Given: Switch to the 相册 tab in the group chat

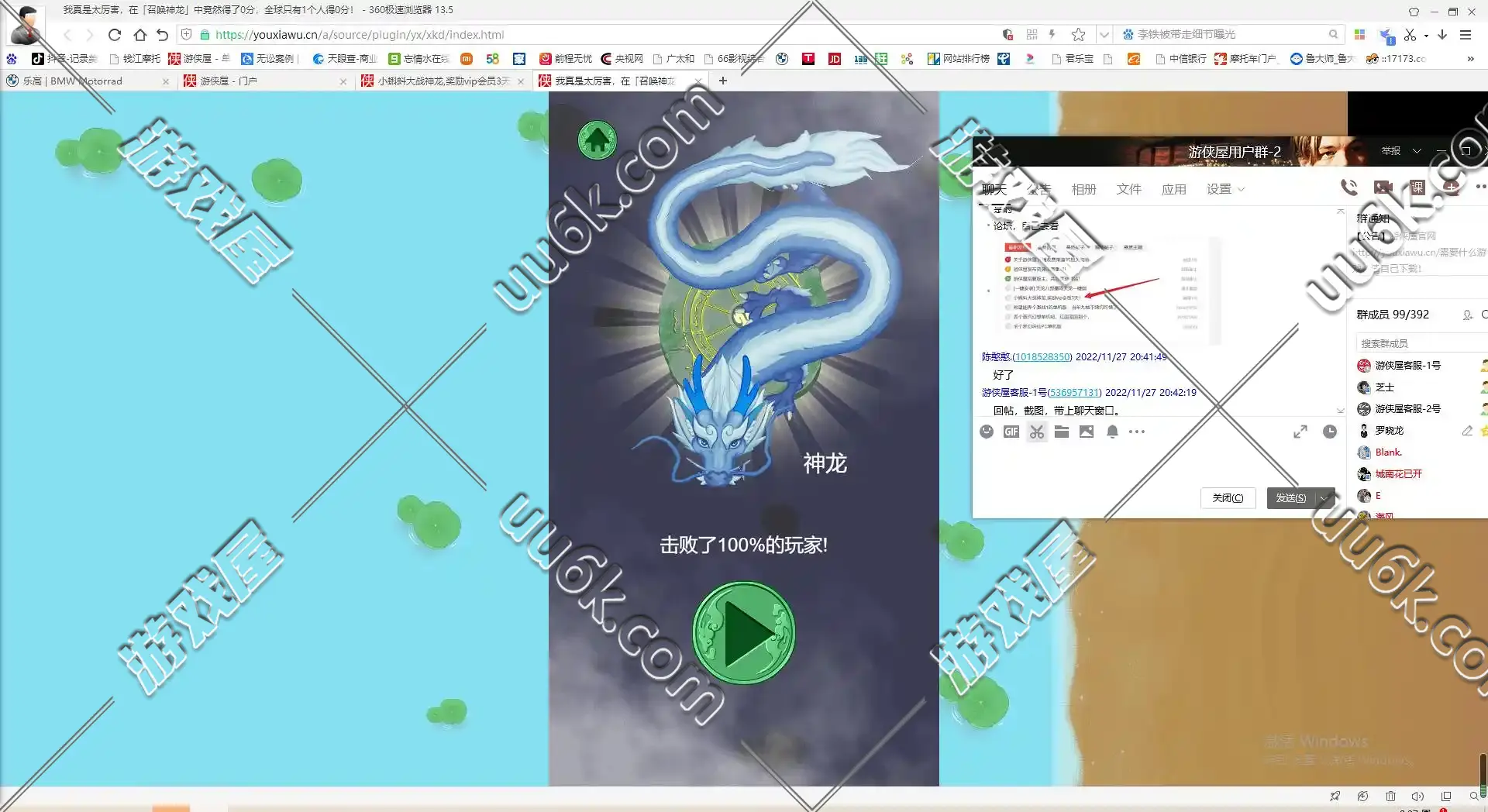Looking at the screenshot, I should (1084, 188).
